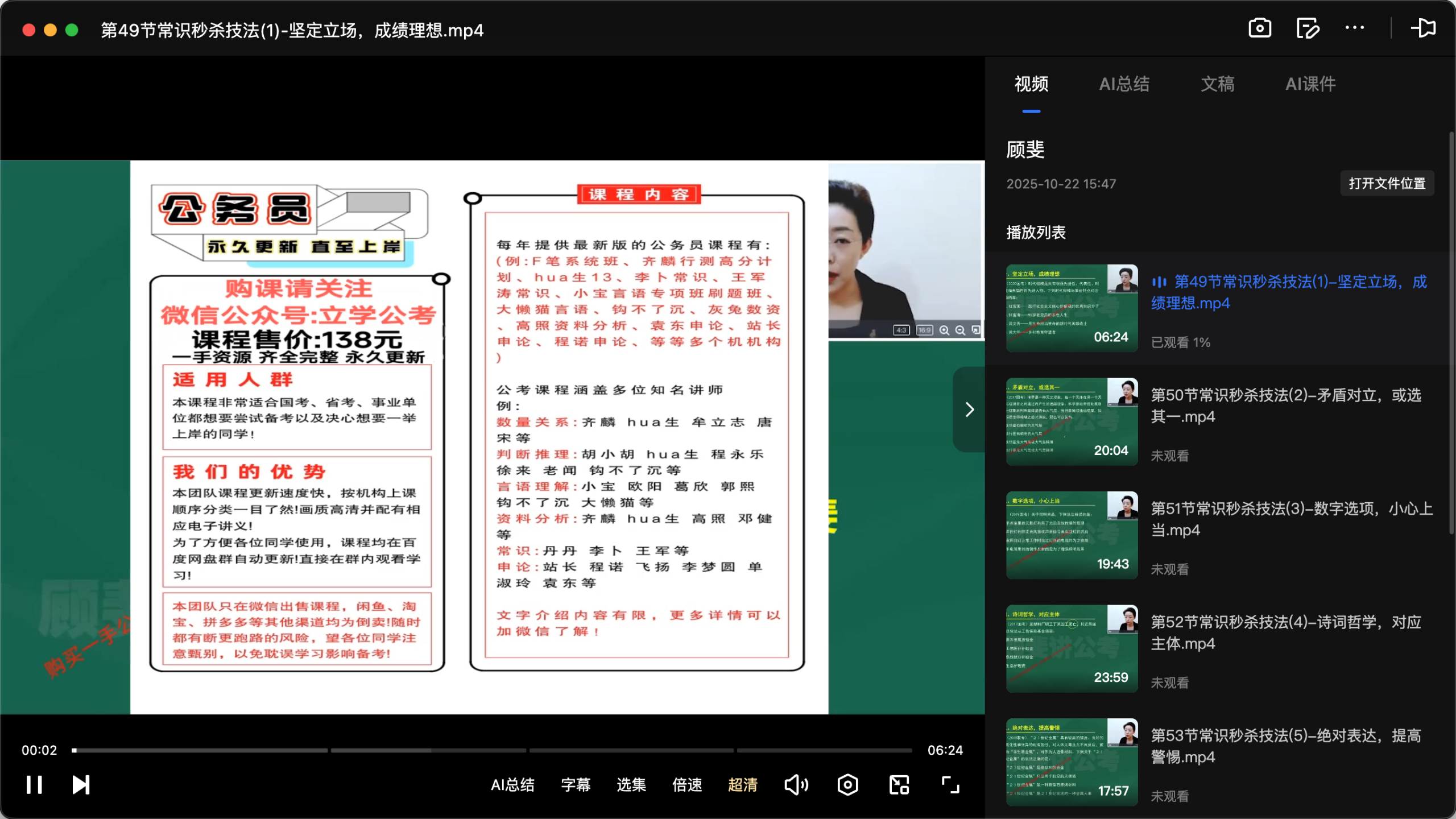1456x819 pixels.
Task: Open the notes/annotation icon in the title bar
Action: [1307, 28]
